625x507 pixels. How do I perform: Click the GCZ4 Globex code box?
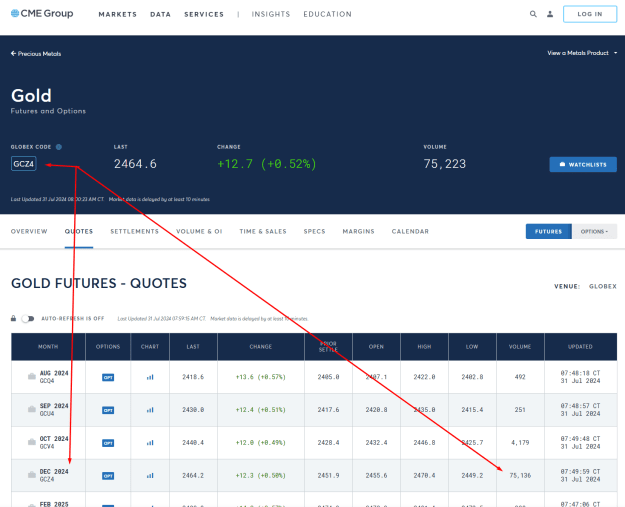[24, 164]
